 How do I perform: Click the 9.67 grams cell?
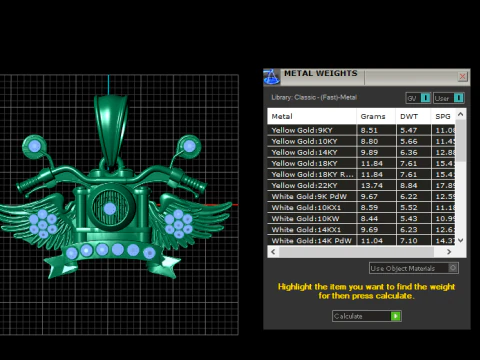point(376,196)
